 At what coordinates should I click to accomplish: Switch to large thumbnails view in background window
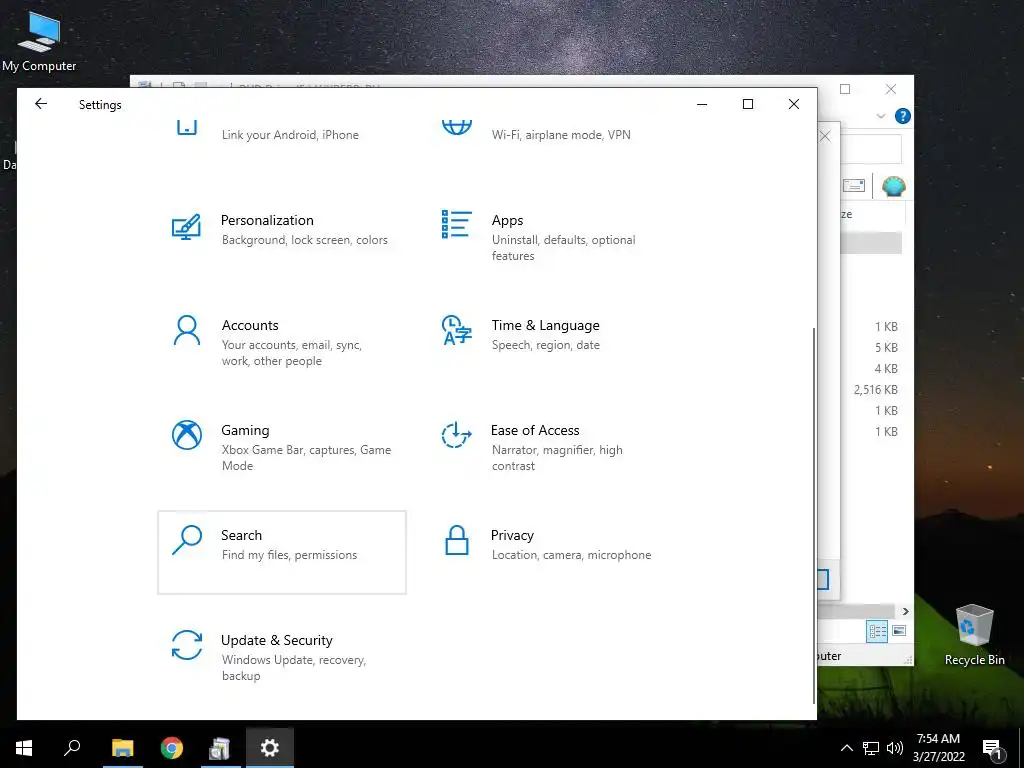click(x=899, y=631)
